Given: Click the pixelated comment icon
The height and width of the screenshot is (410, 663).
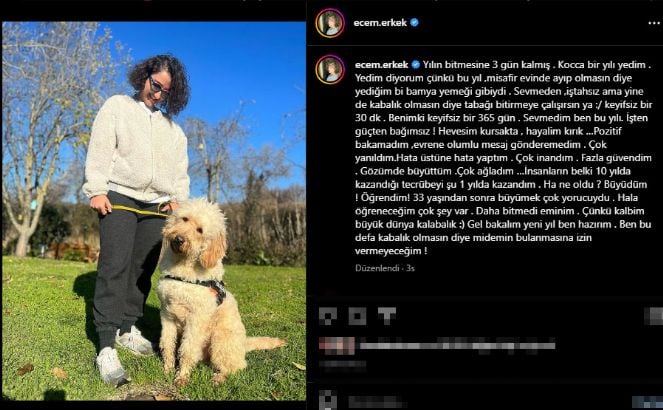Looking at the screenshot, I should [357, 316].
